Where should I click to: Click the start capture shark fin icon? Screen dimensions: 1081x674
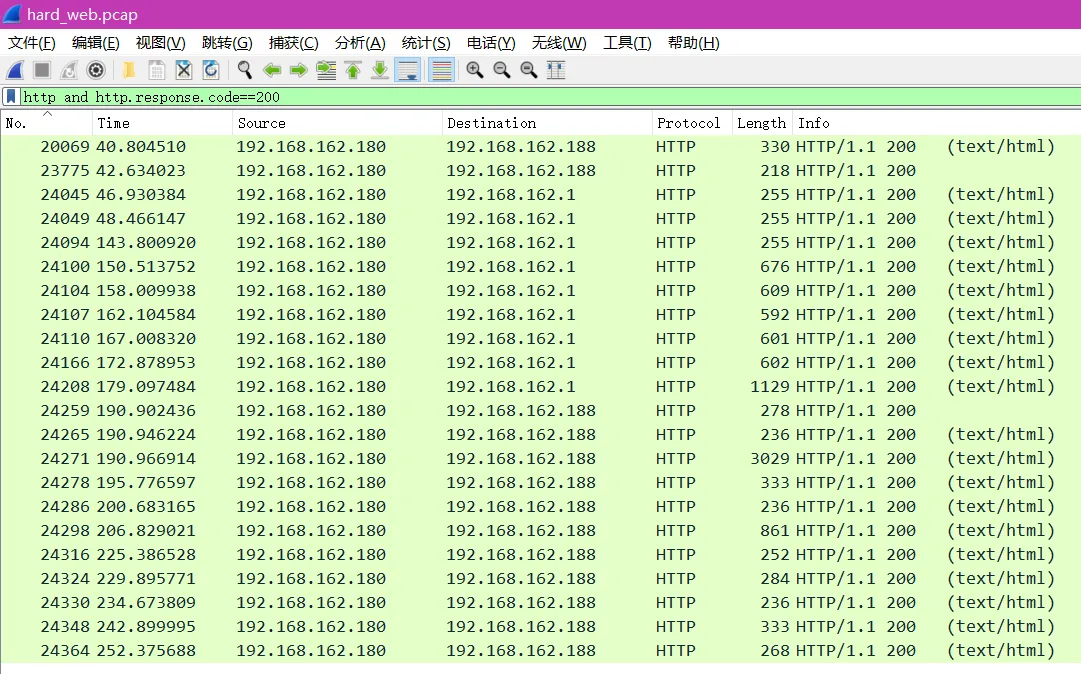tap(15, 70)
